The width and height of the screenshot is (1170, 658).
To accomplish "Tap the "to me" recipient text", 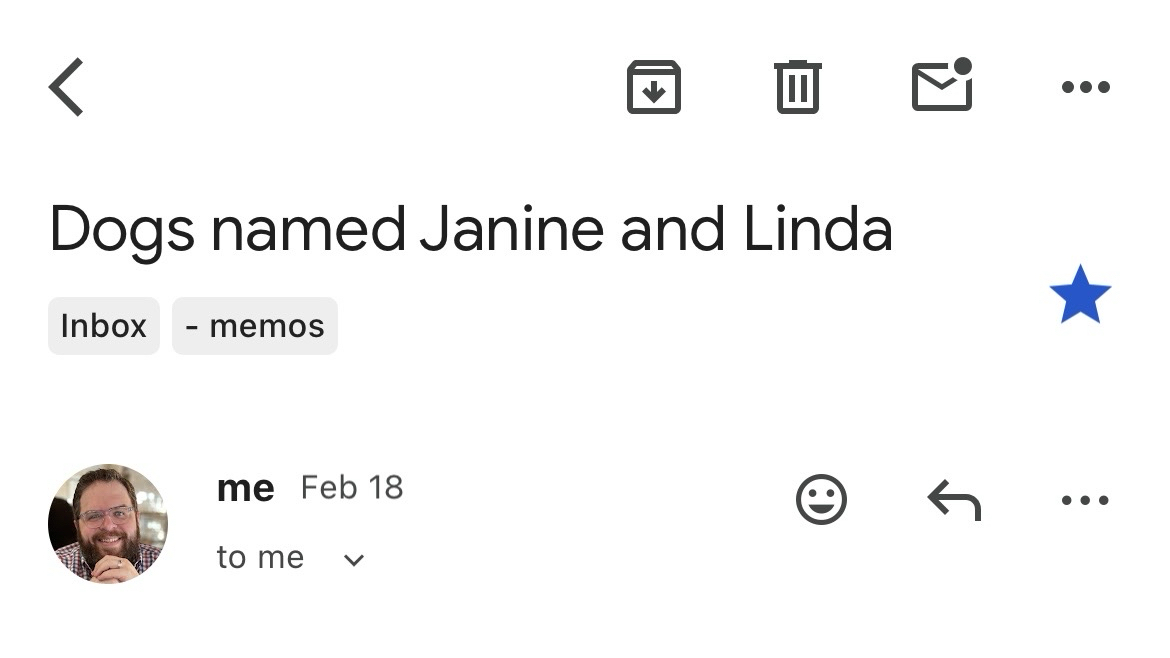I will pyautogui.click(x=260, y=557).
